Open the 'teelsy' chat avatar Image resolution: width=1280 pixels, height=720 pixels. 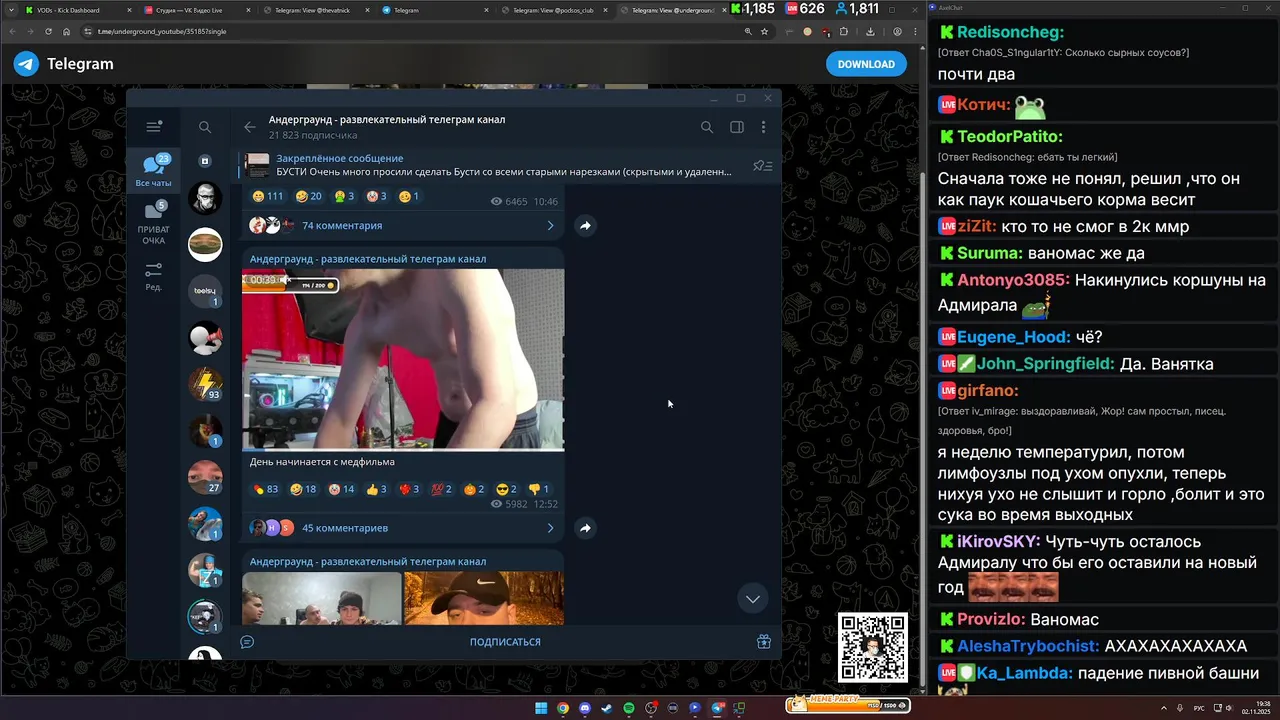[x=205, y=291]
